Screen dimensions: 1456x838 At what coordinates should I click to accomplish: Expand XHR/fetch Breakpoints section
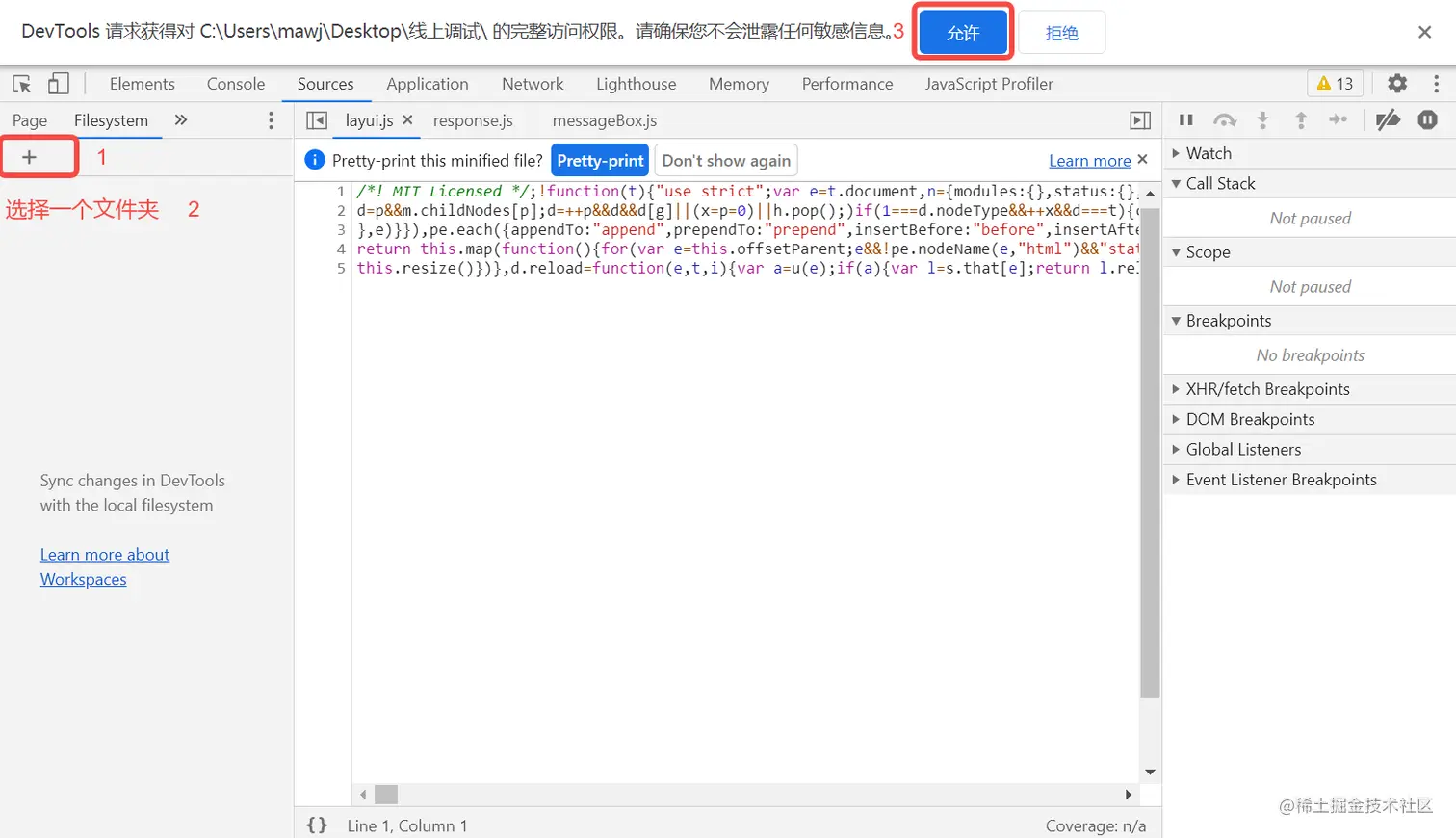[1310, 389]
